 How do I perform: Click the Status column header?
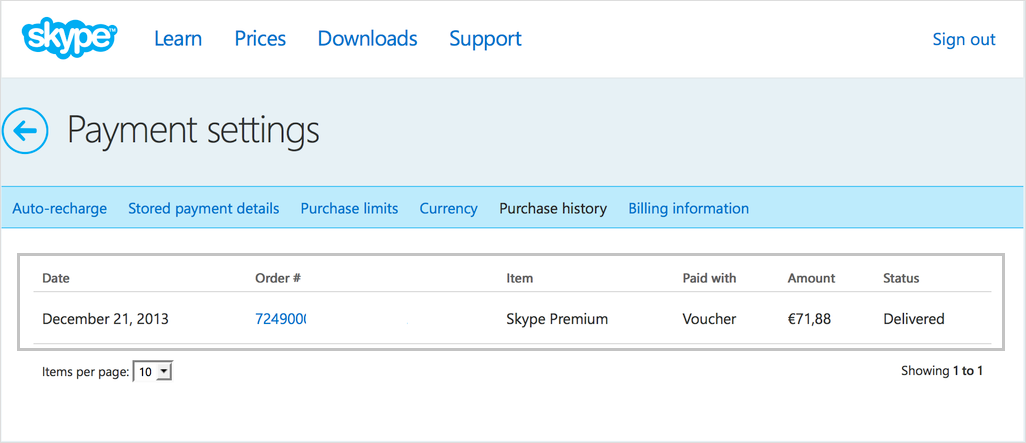point(901,278)
